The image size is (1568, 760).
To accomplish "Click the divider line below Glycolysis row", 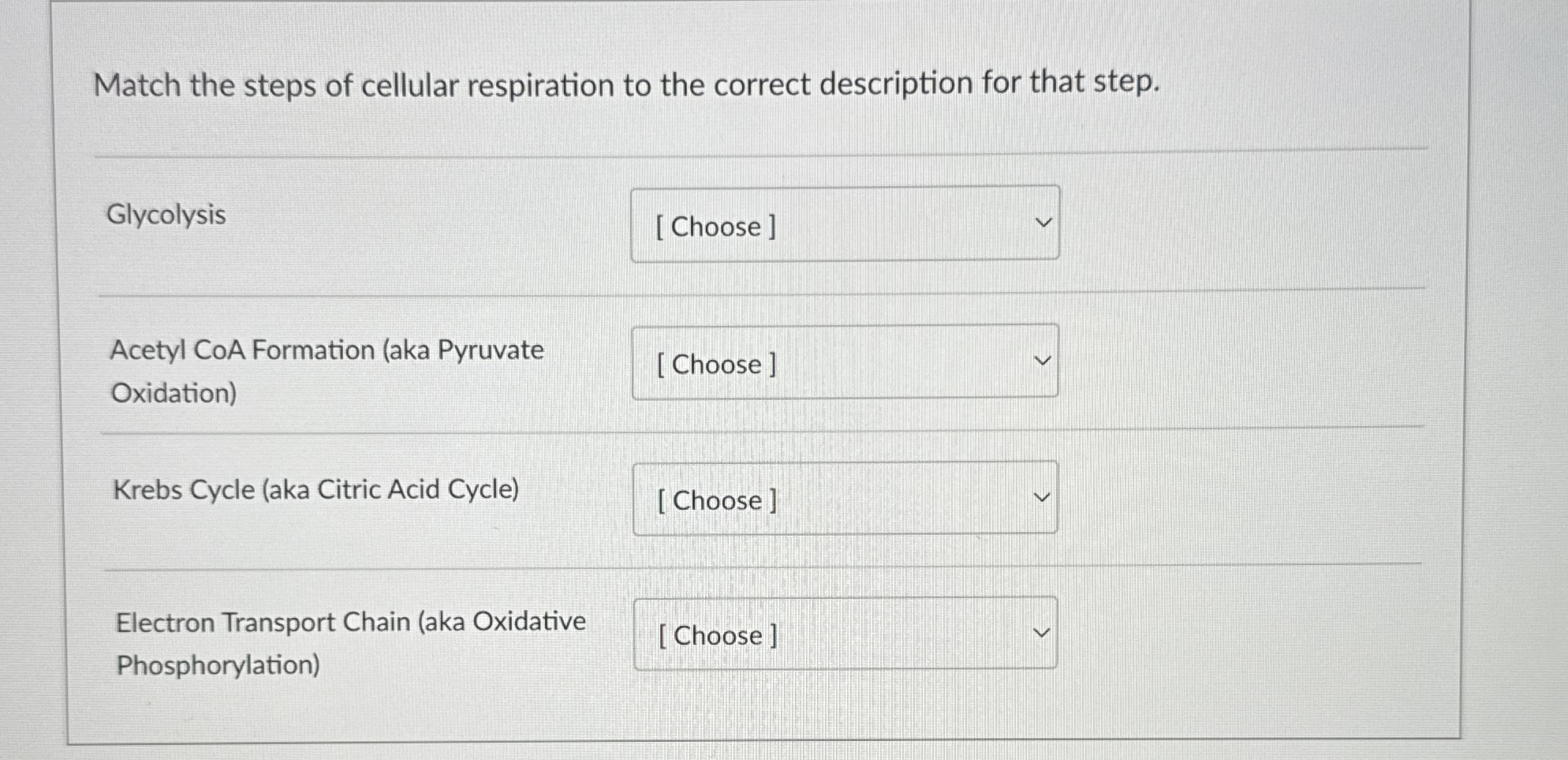I will [757, 295].
